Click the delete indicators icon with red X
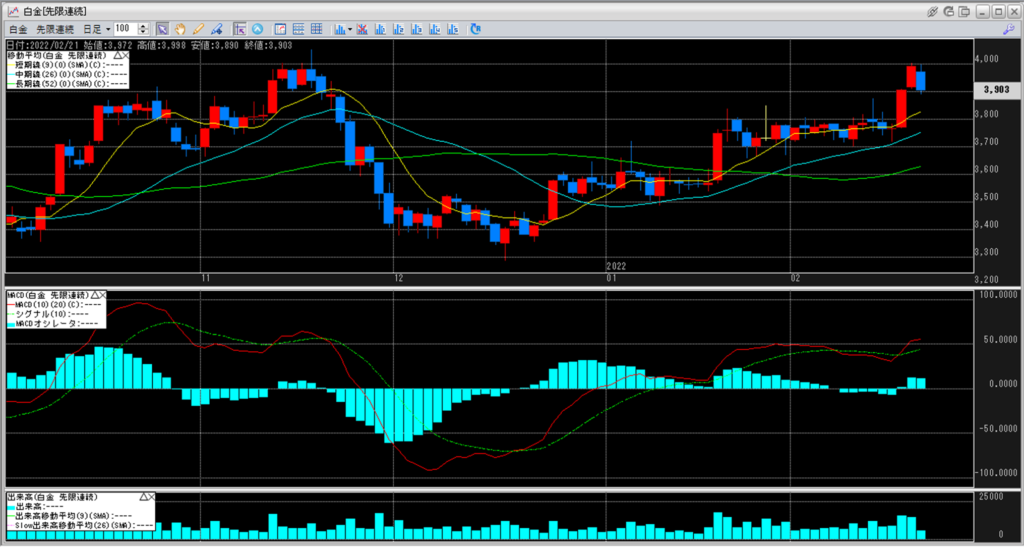 (x=362, y=29)
